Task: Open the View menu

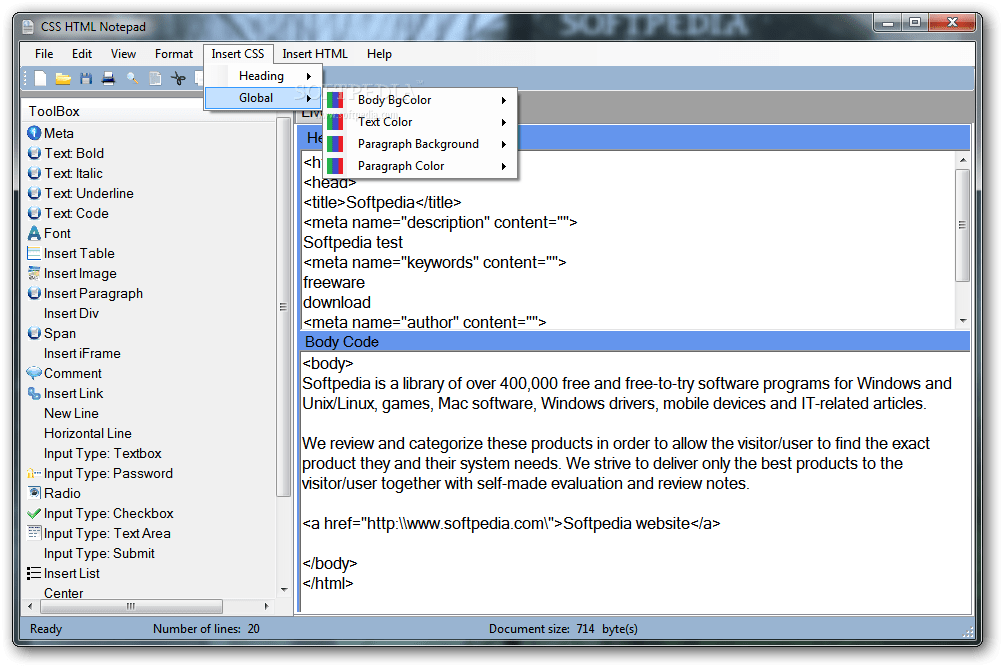Action: (x=123, y=54)
